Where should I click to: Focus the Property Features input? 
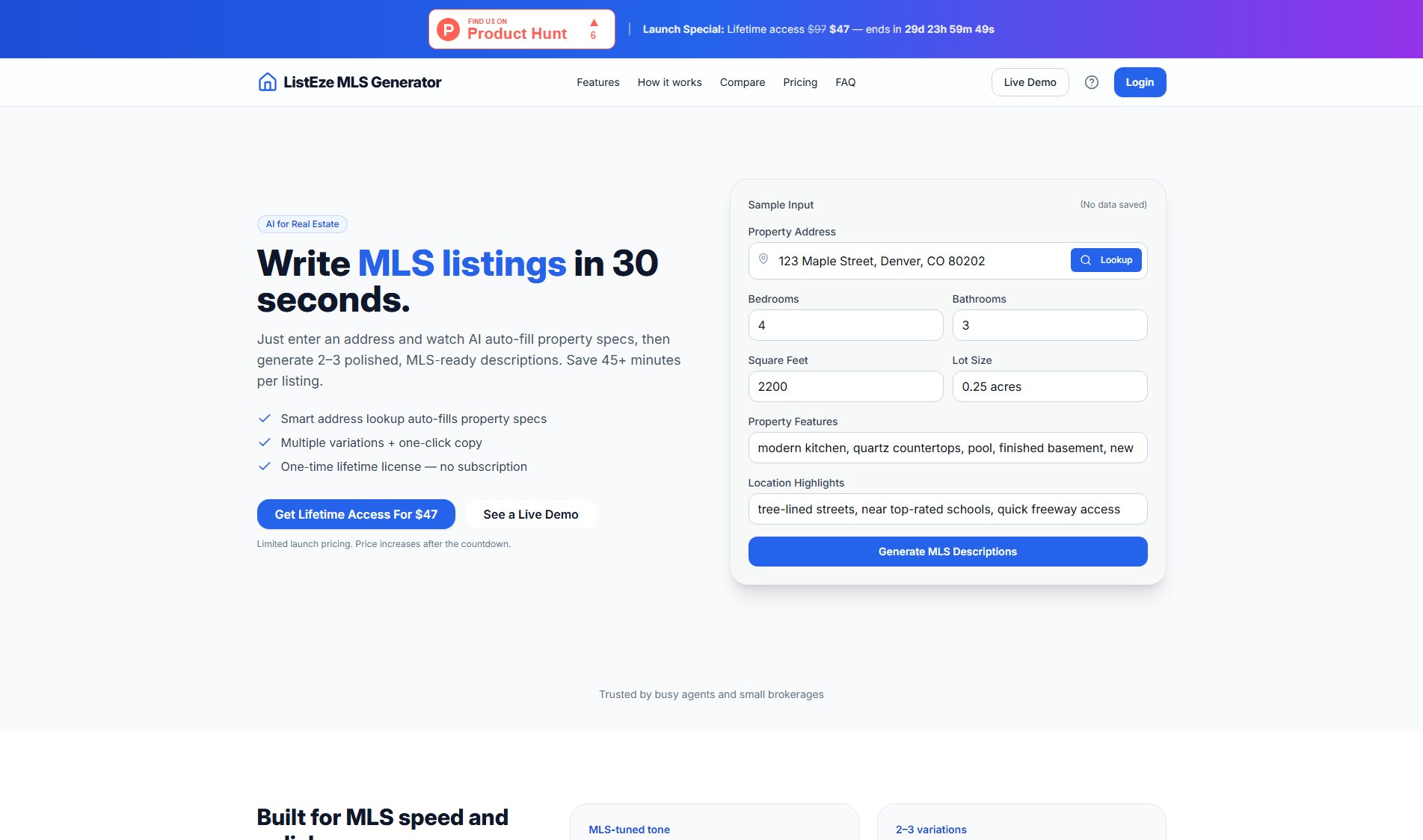coord(947,448)
